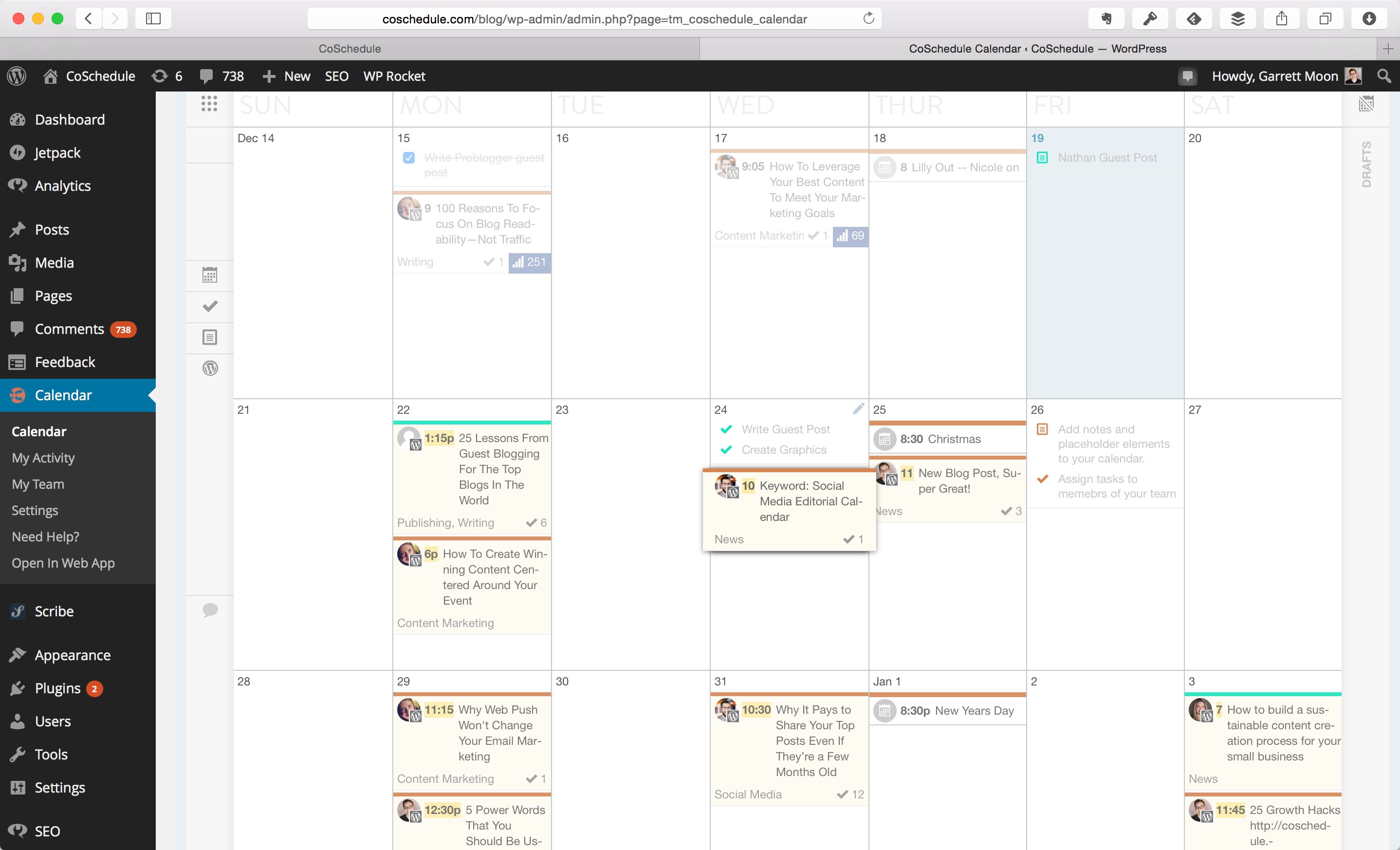Click the search magnifier in the admin bar

[1384, 76]
